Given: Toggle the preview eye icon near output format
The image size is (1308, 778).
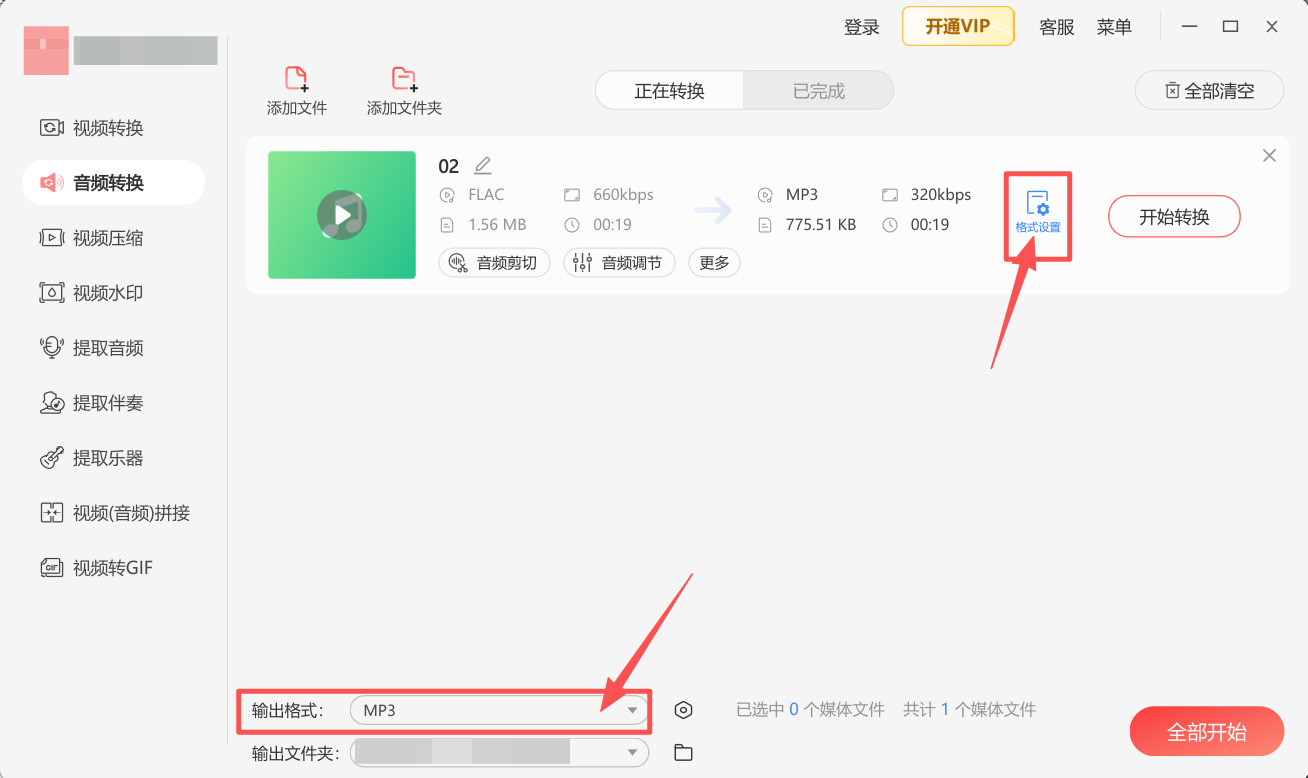Looking at the screenshot, I should tap(683, 709).
